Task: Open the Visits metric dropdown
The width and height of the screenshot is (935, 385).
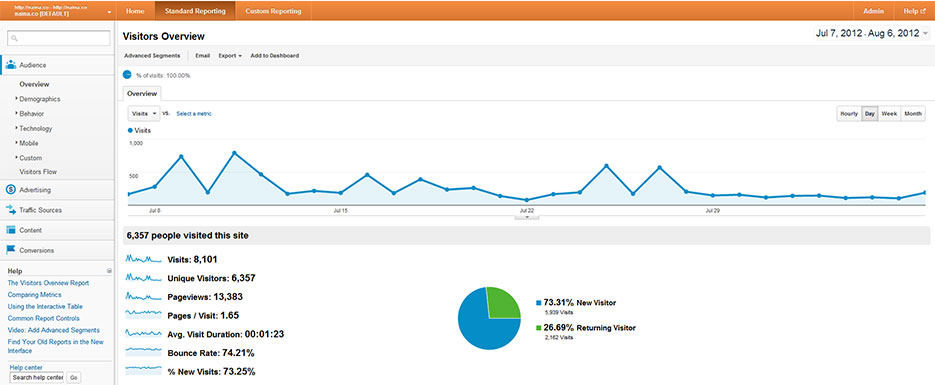Action: point(144,113)
